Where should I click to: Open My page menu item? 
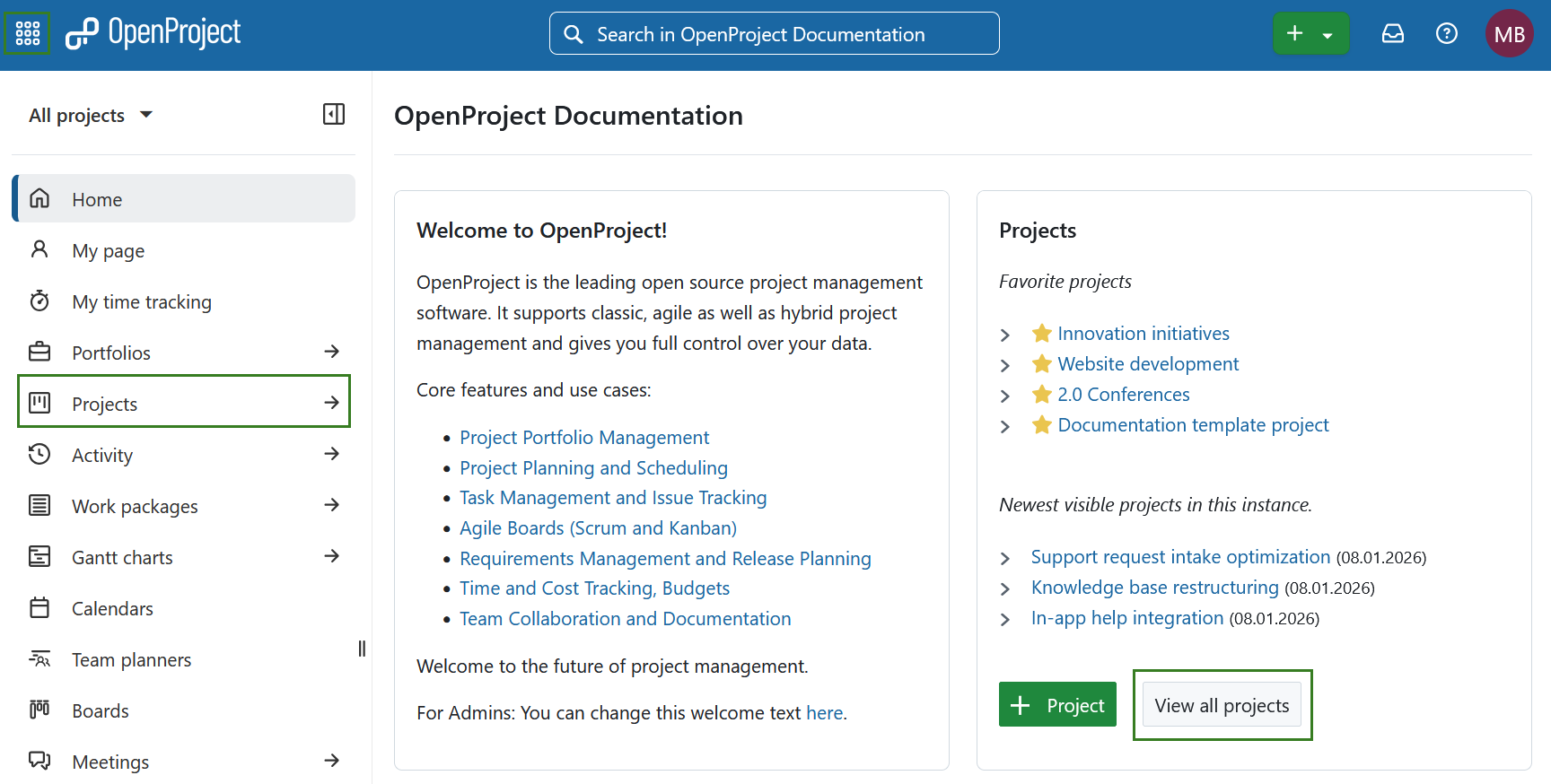click(x=184, y=250)
